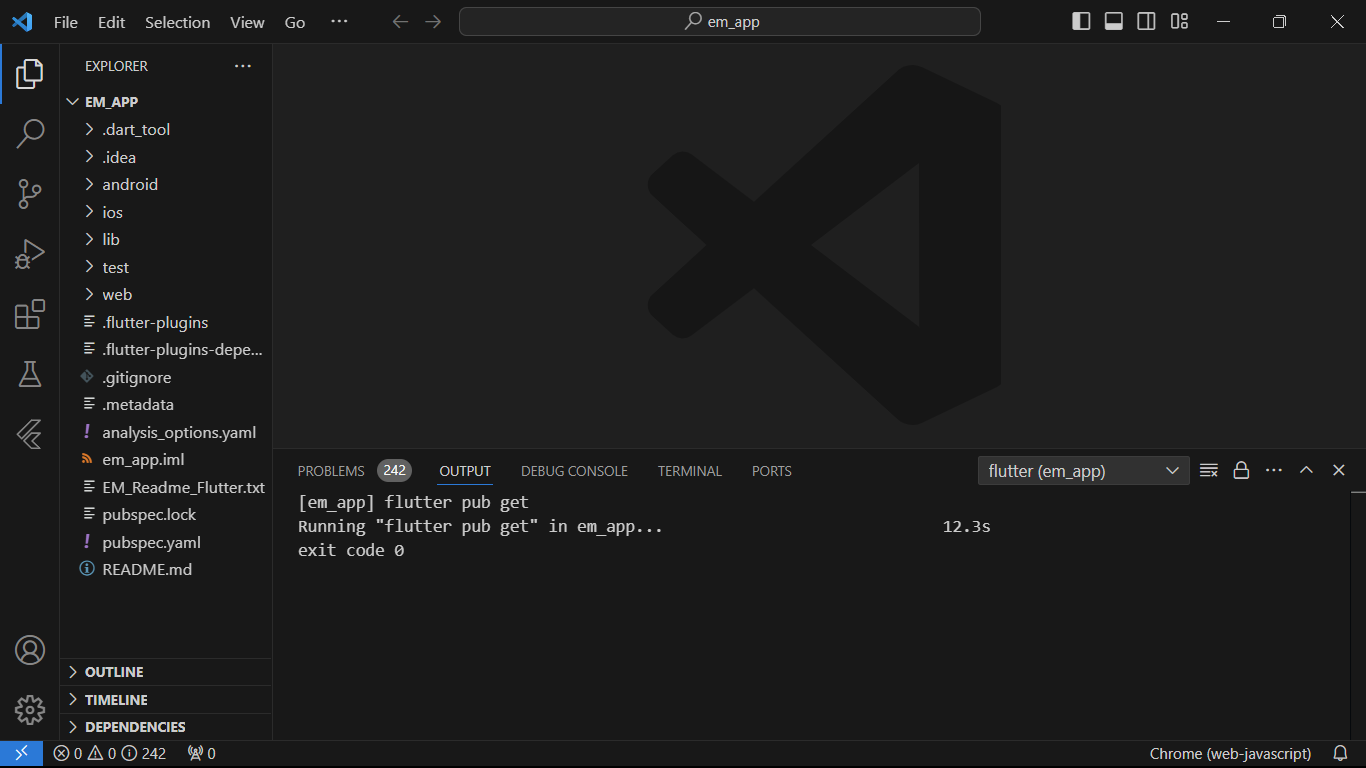The width and height of the screenshot is (1366, 768).
Task: Go forward in navigation history
Action: pyautogui.click(x=433, y=21)
